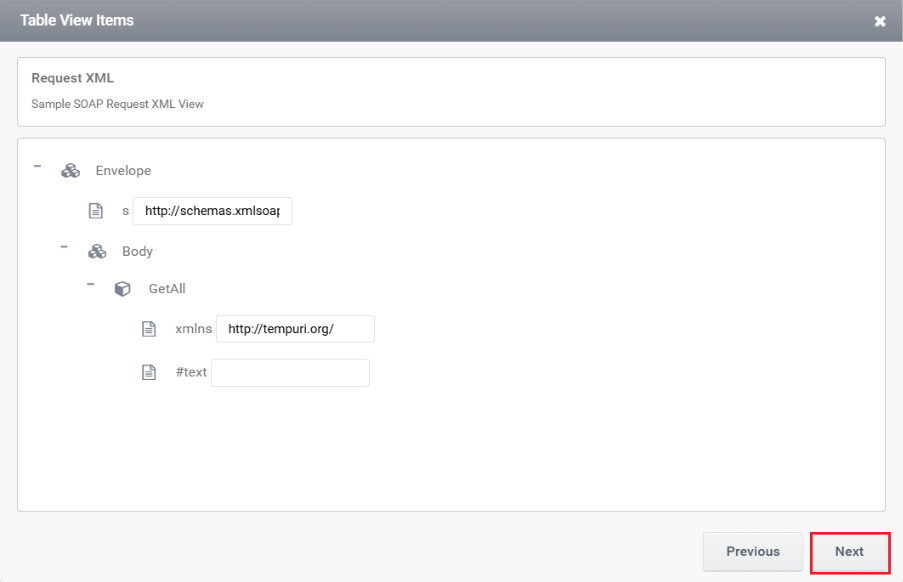
Task: Click the xmlns attribute label
Action: coord(194,329)
